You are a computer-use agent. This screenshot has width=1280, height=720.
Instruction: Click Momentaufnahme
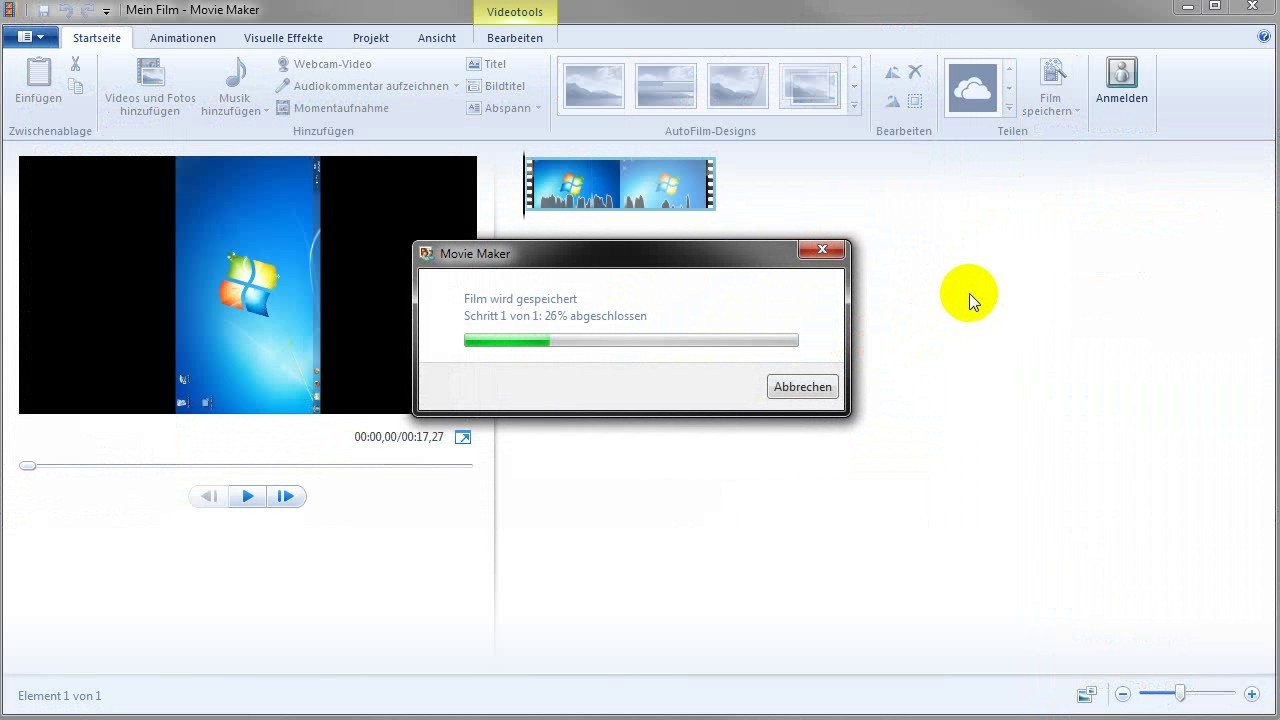(x=332, y=108)
